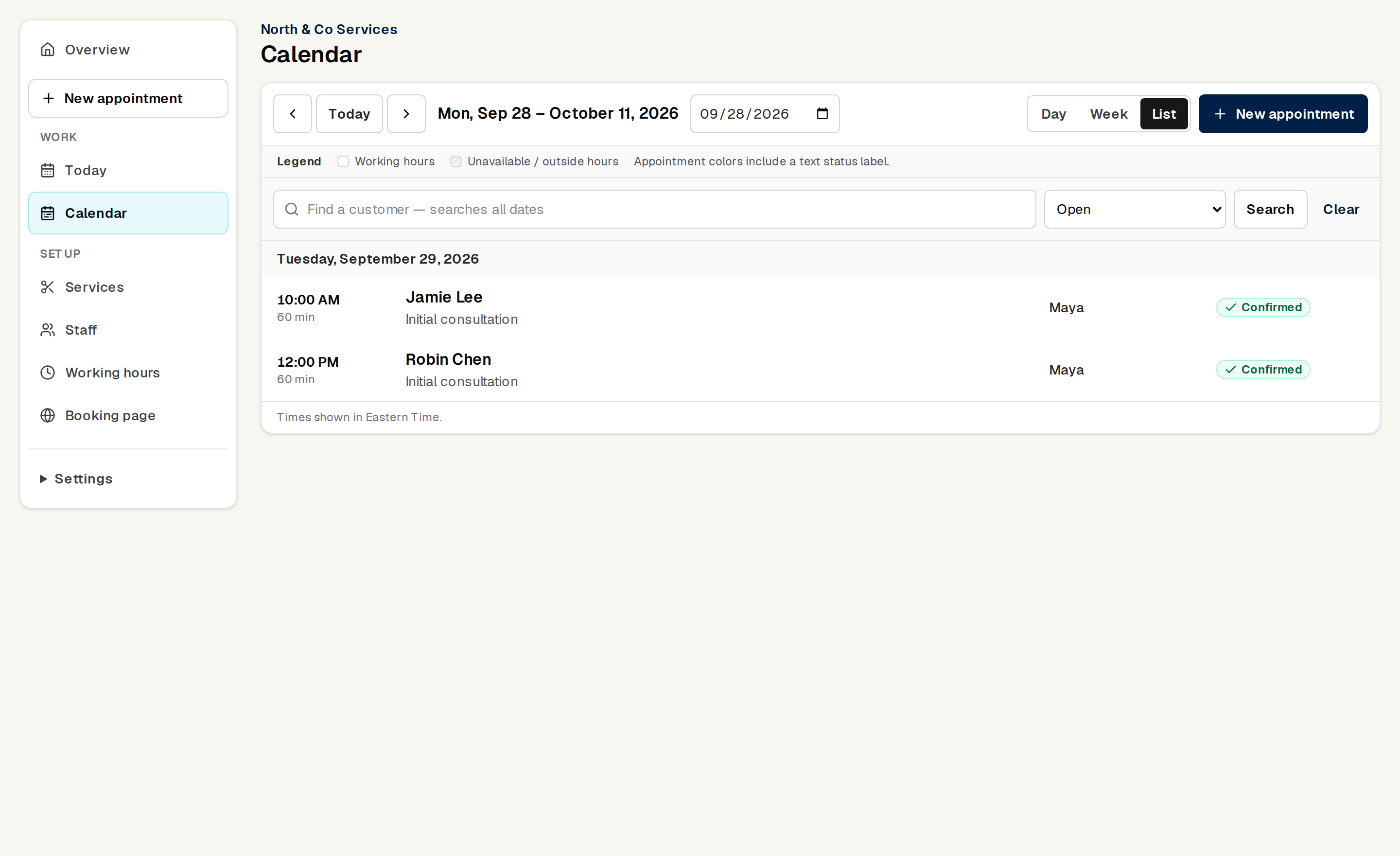The image size is (1400, 856).
Task: Switch calendar to Day view
Action: point(1053,114)
